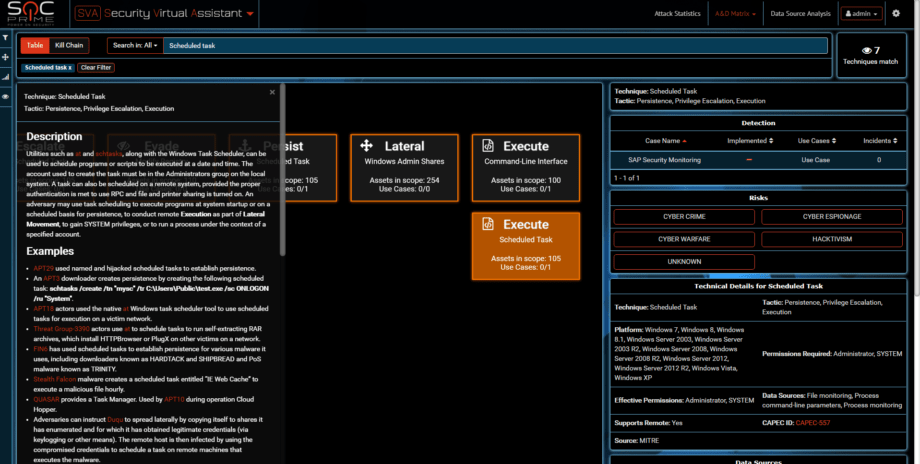920x464 pixels.
Task: Select the Lateral Windows Admin Shares card
Action: pyautogui.click(x=404, y=165)
